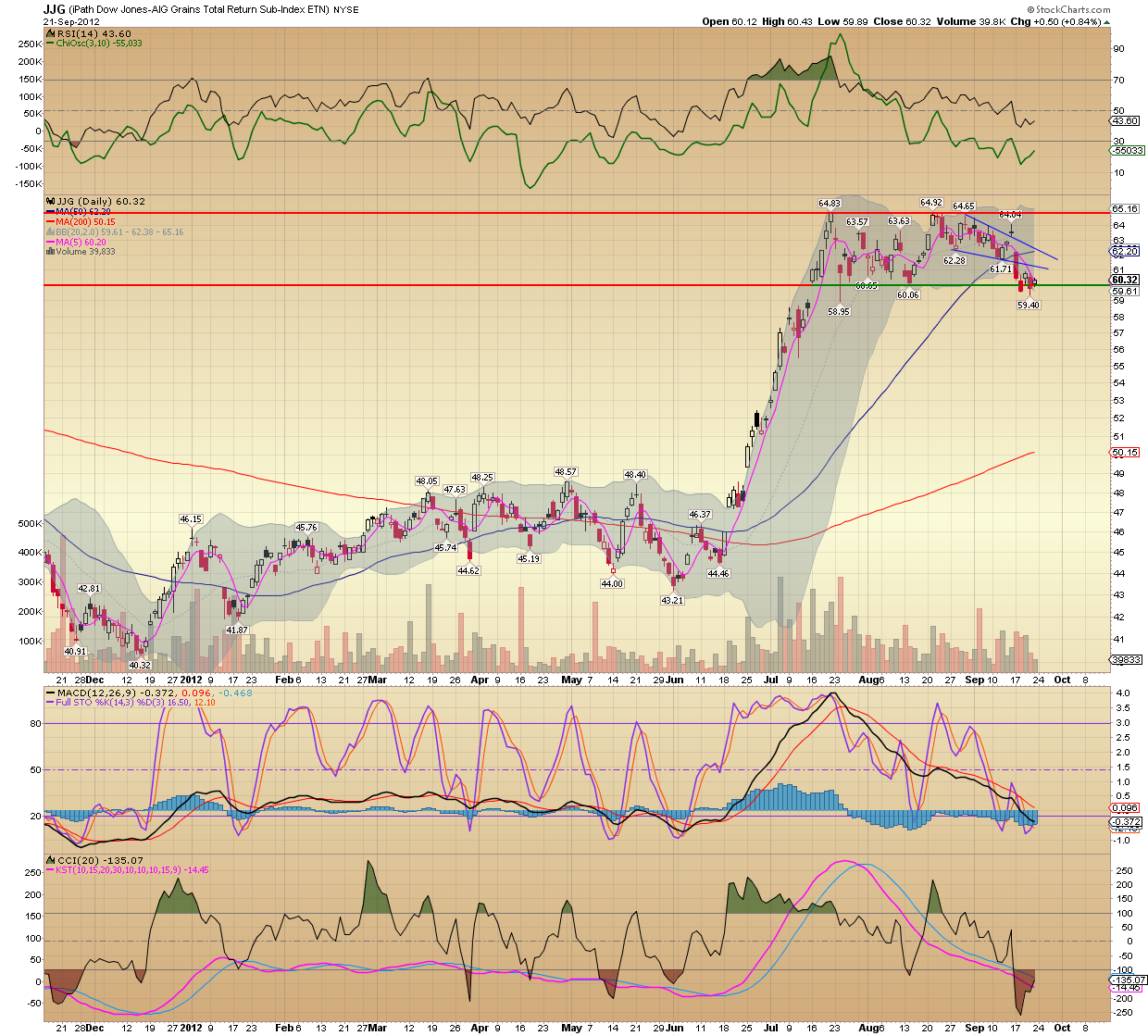Click the area icon beside RSI(14) legend
1148x1036 pixels.
[x=50, y=33]
